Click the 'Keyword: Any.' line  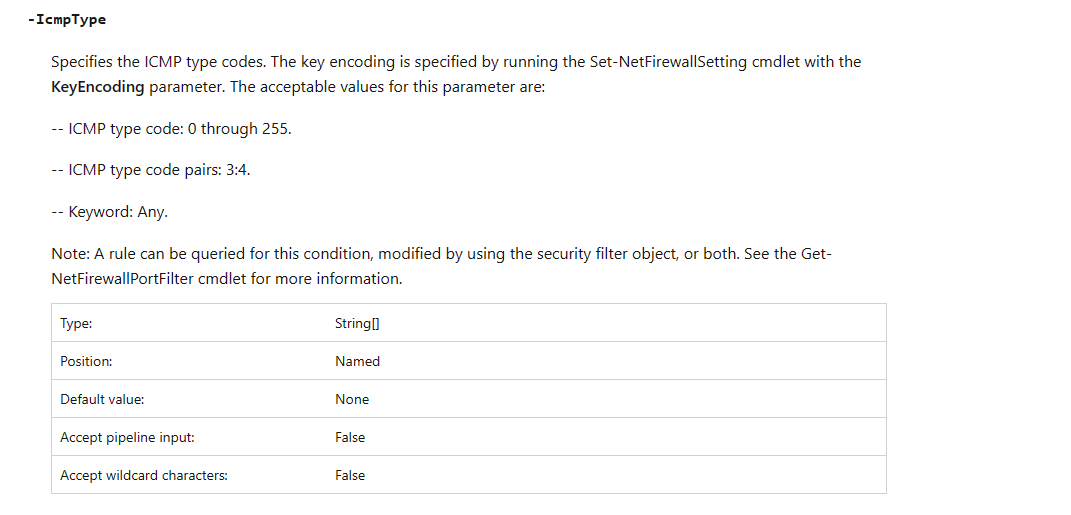[109, 212]
